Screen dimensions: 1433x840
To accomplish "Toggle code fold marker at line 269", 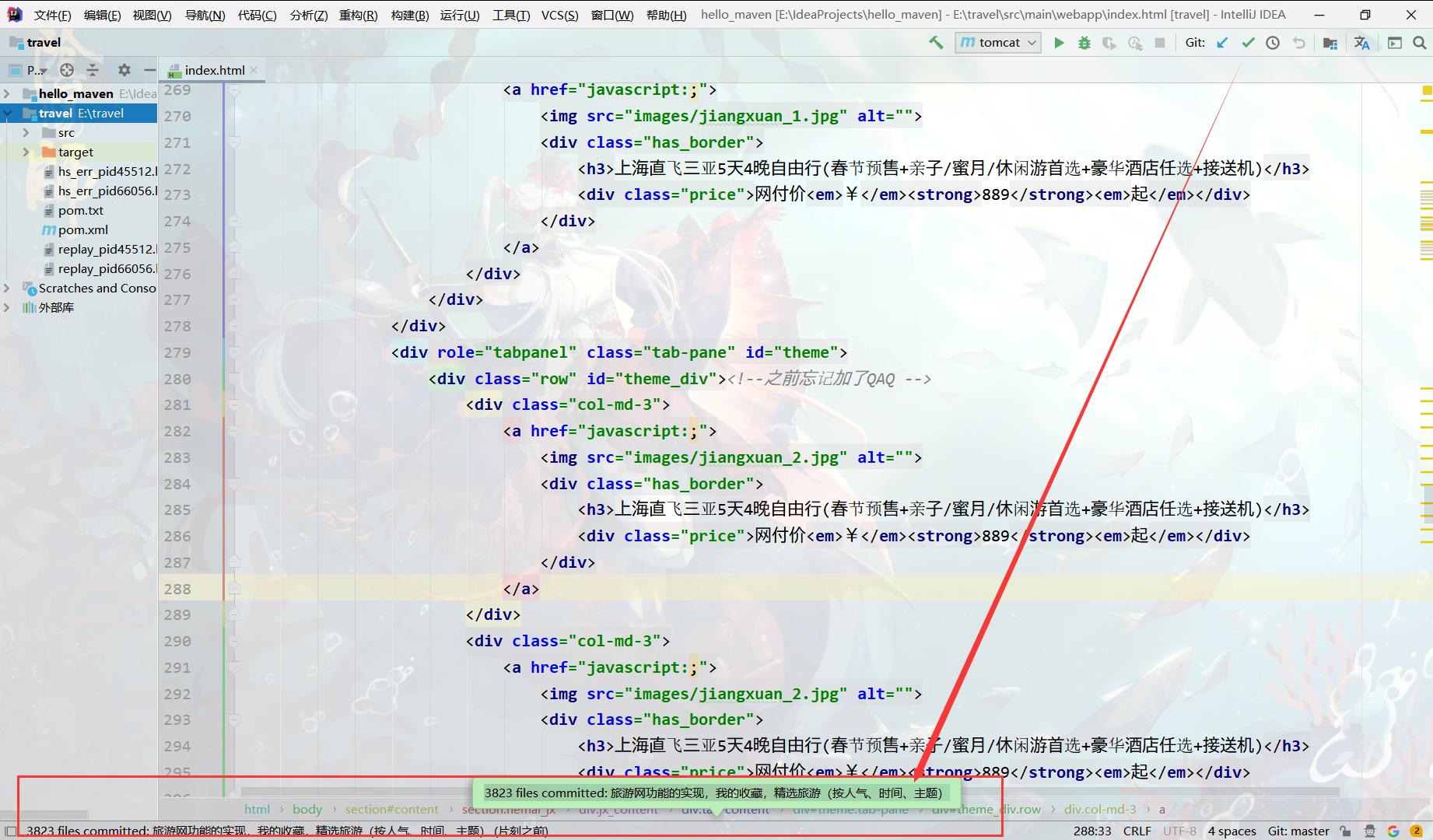I will (234, 90).
